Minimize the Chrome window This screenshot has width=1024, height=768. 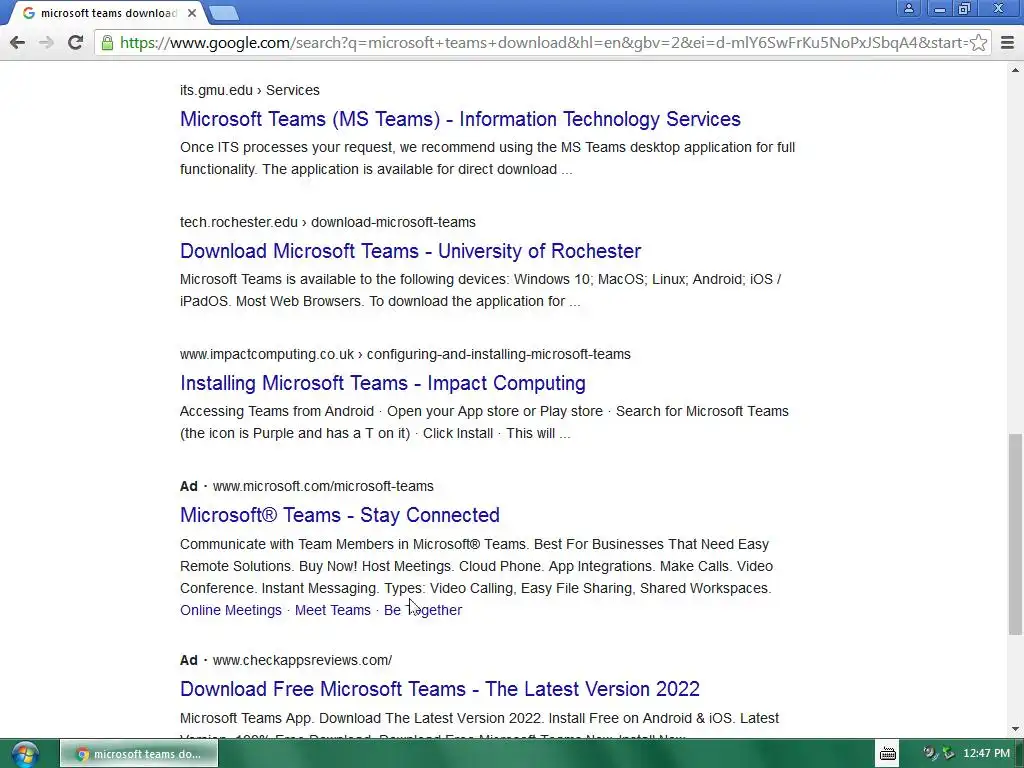click(940, 8)
